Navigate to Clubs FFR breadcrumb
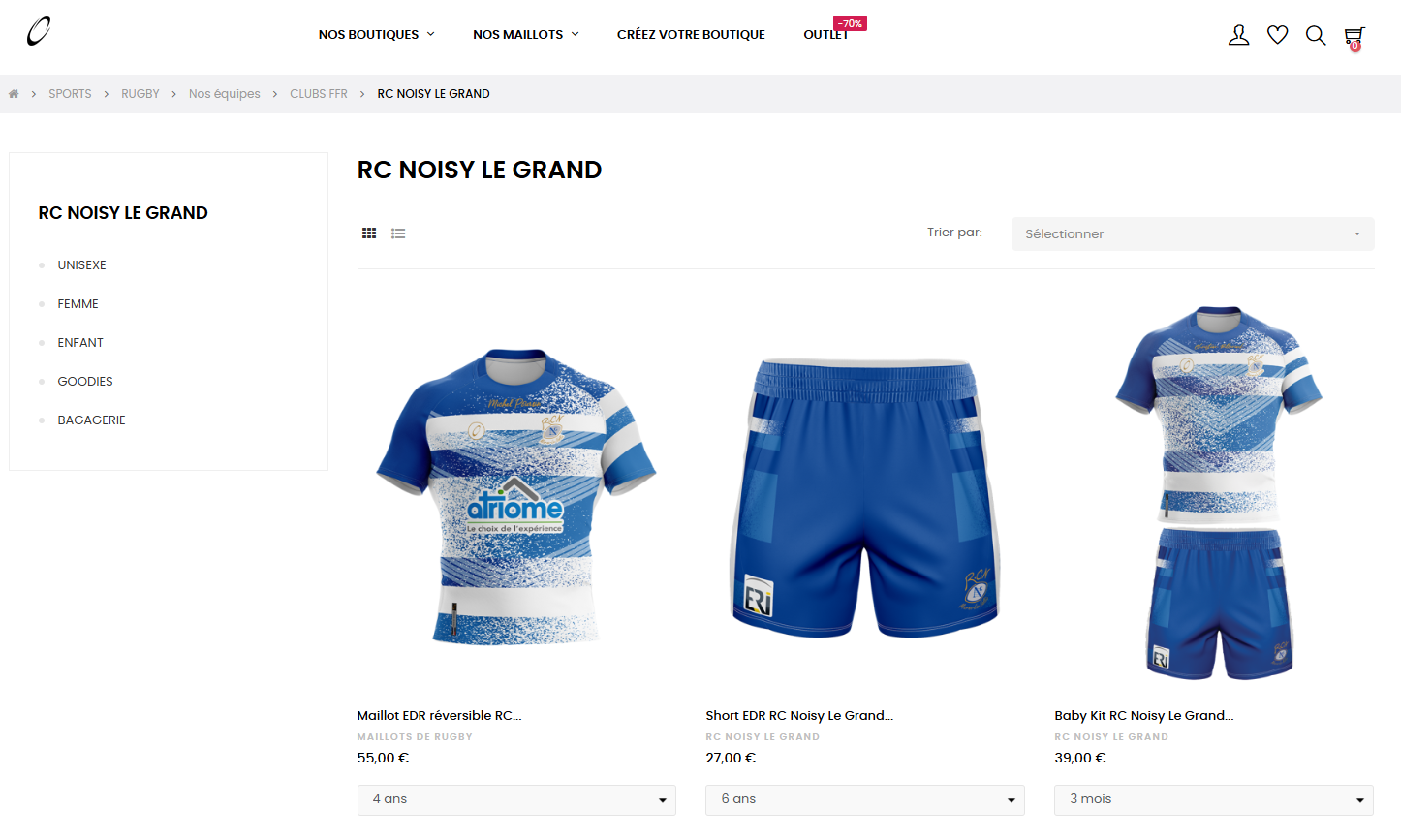 [319, 94]
